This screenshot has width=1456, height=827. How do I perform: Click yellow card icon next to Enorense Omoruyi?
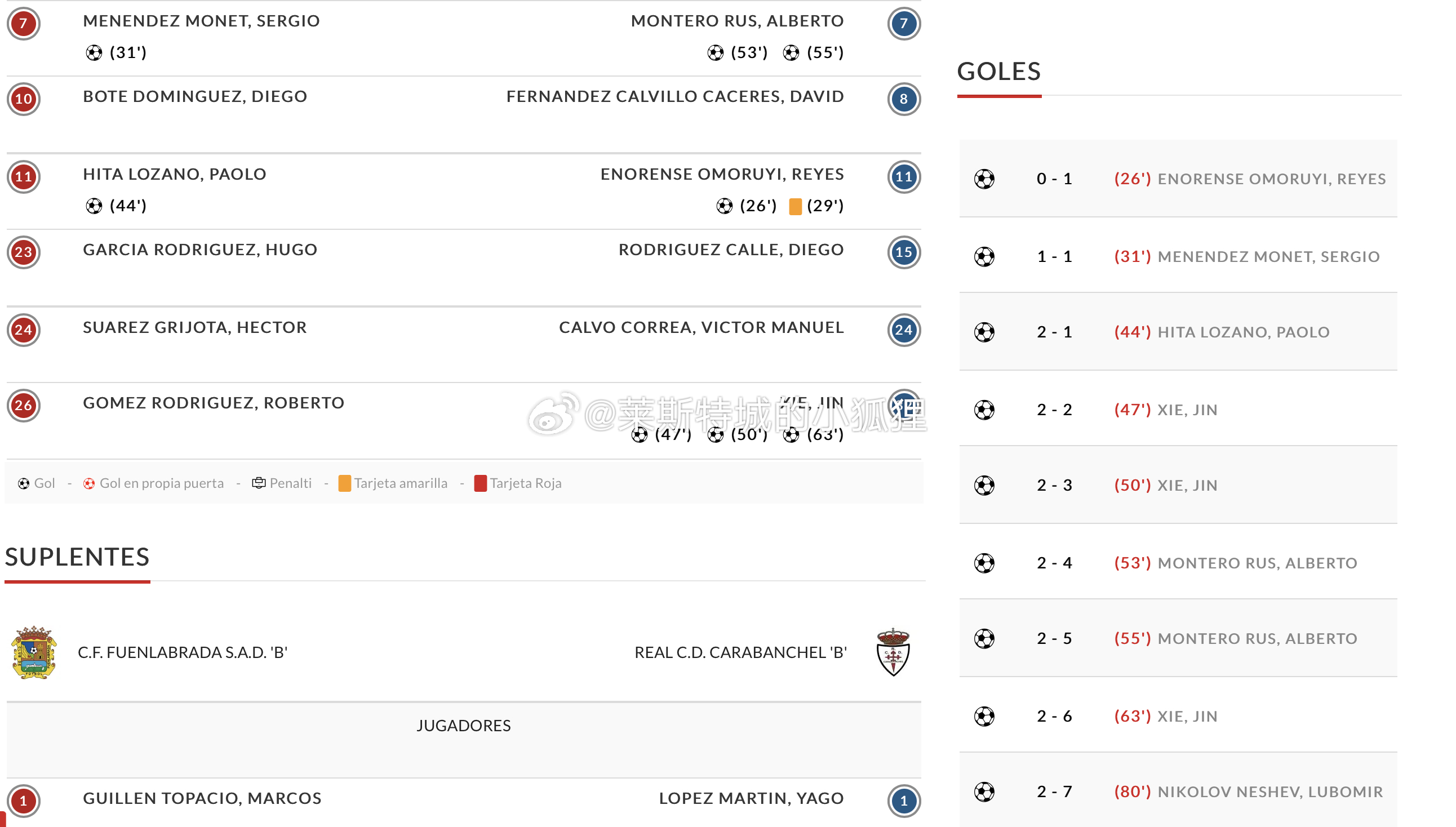point(794,206)
